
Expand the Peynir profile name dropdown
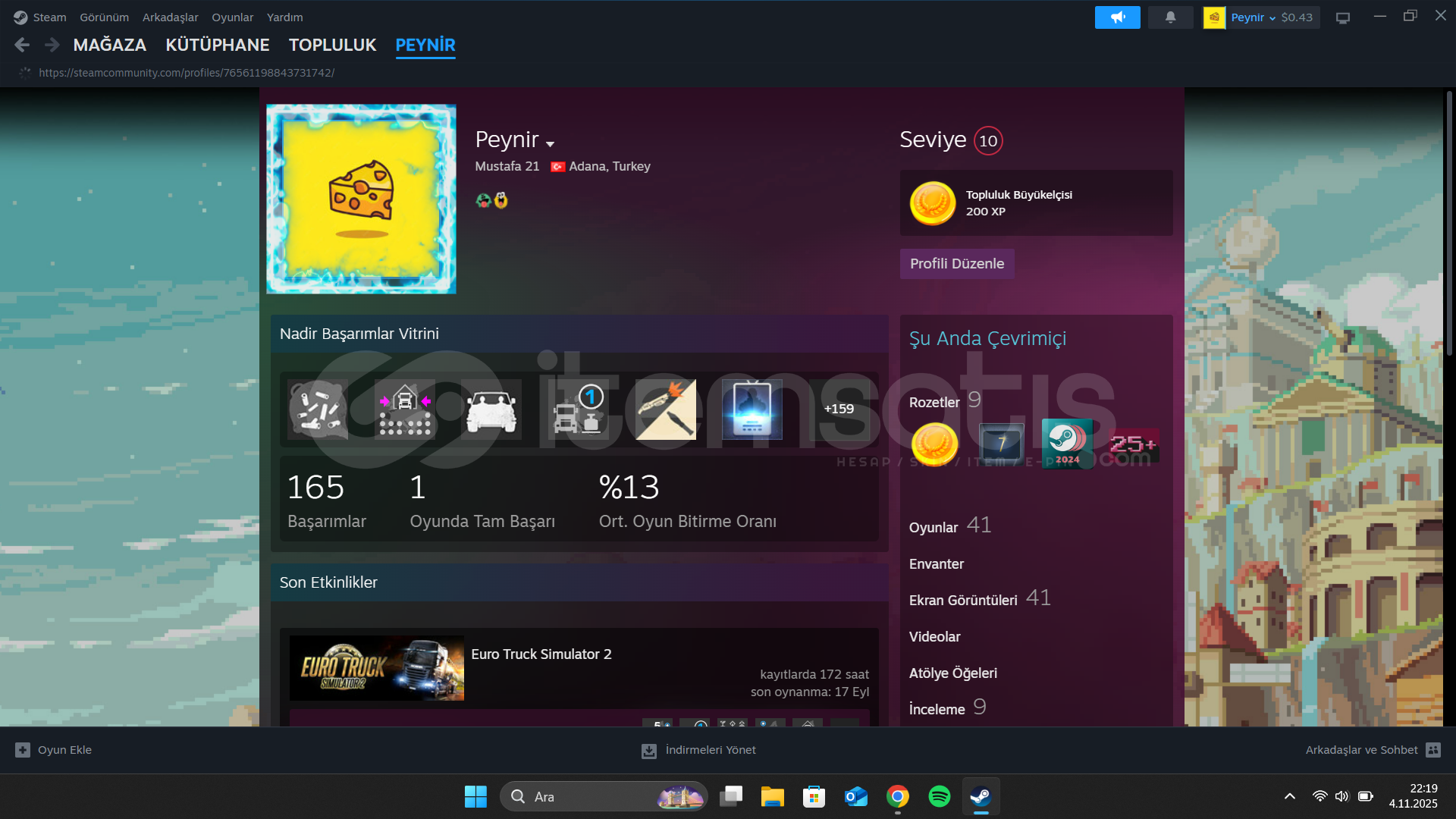pyautogui.click(x=550, y=143)
